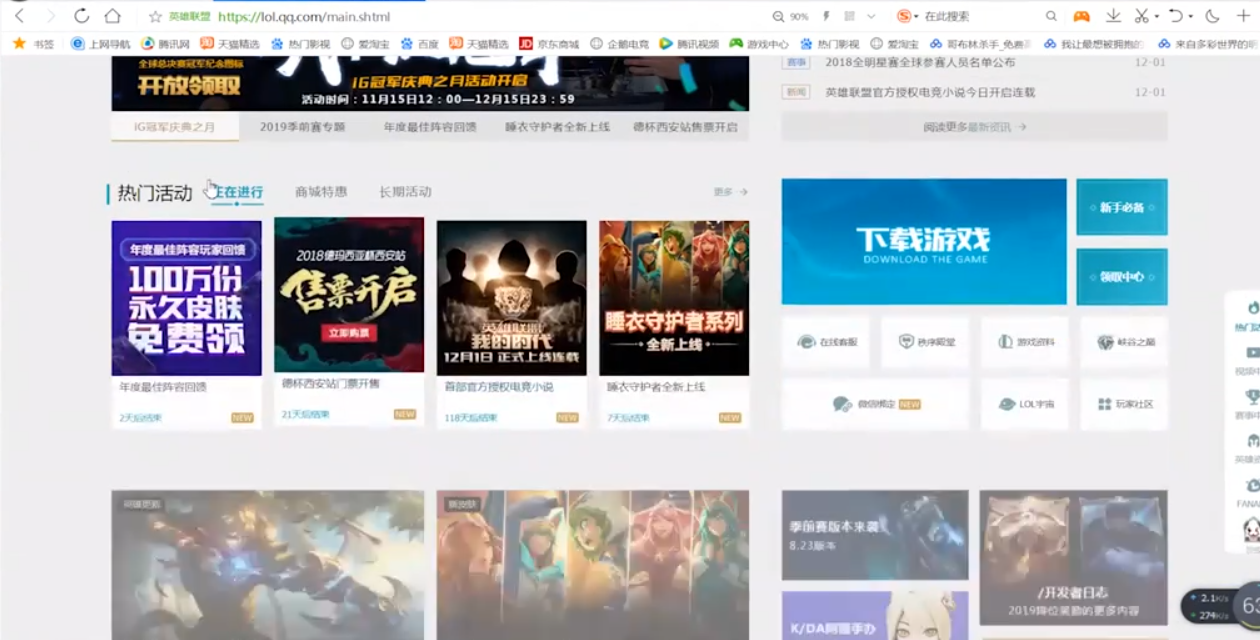Click 更多 next to the activity tabs
The width and height of the screenshot is (1260, 640).
[x=730, y=192]
